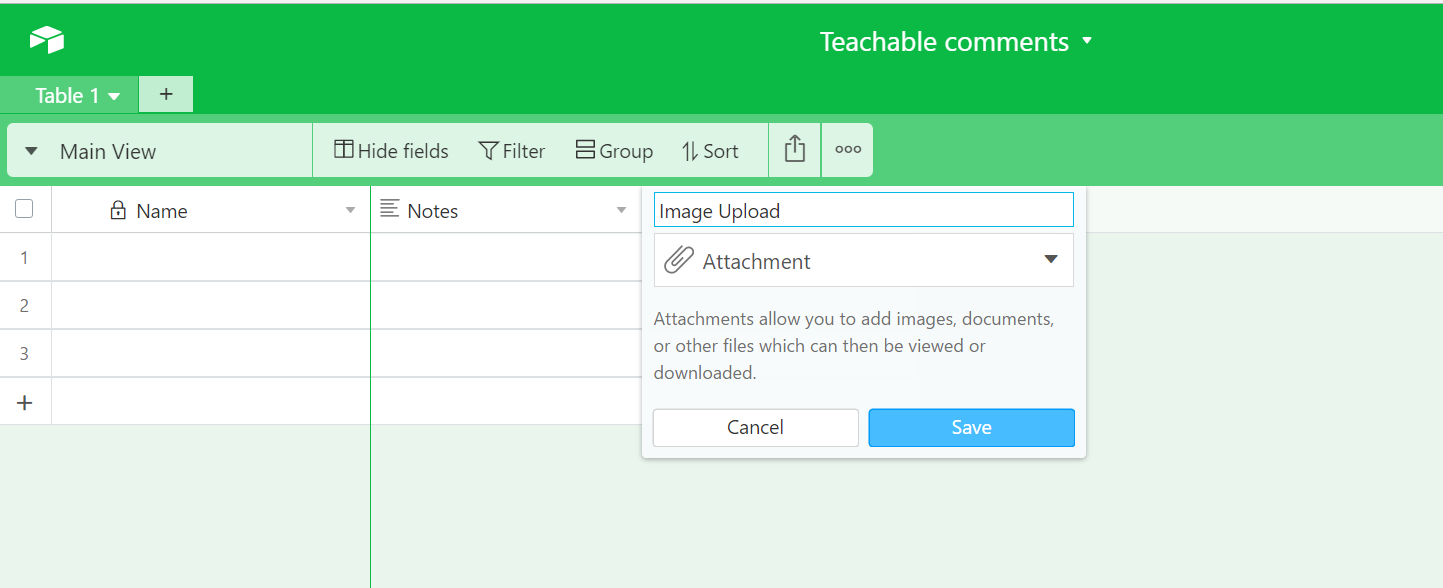Image resolution: width=1443 pixels, height=588 pixels.
Task: Click the Notes cell in row 2
Action: tap(506, 305)
